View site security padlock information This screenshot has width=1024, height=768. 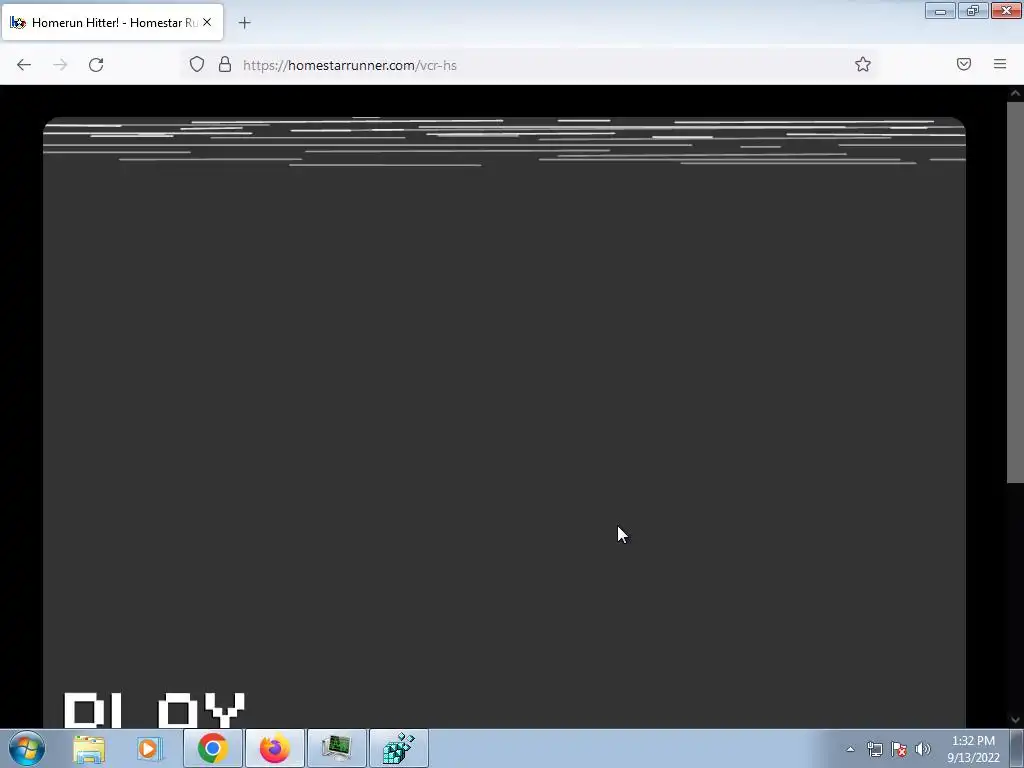225,64
